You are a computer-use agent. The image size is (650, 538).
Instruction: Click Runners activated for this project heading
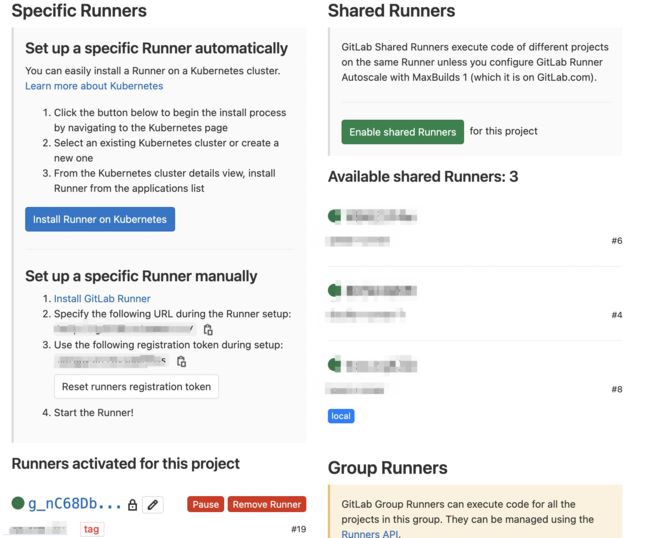[126, 463]
